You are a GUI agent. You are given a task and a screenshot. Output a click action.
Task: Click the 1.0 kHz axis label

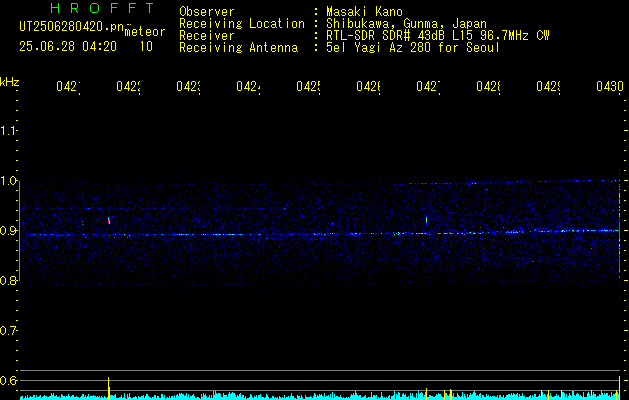click(8, 181)
